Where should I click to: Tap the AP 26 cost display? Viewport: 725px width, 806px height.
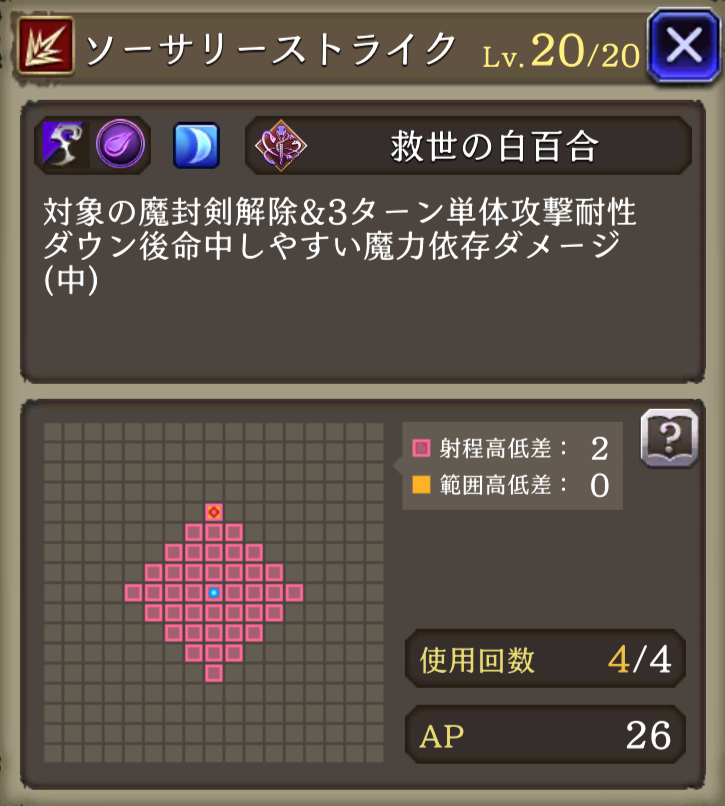point(545,735)
